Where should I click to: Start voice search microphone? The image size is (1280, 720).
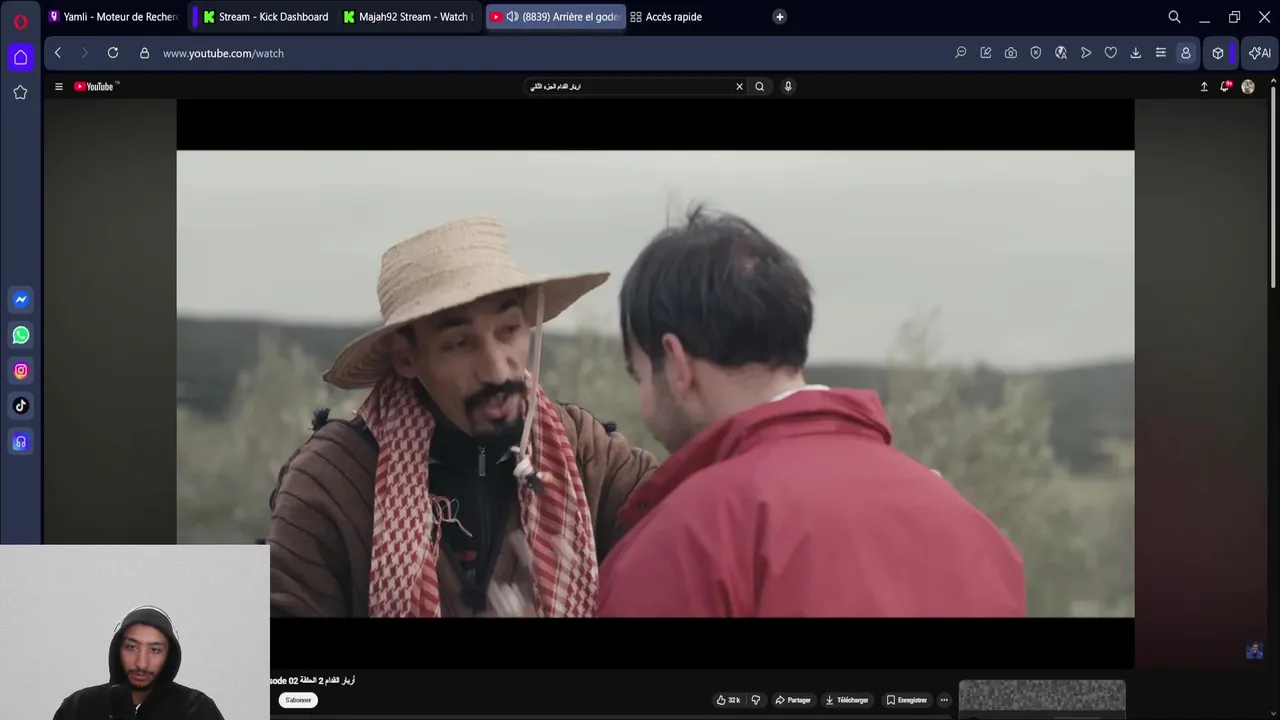click(x=788, y=87)
